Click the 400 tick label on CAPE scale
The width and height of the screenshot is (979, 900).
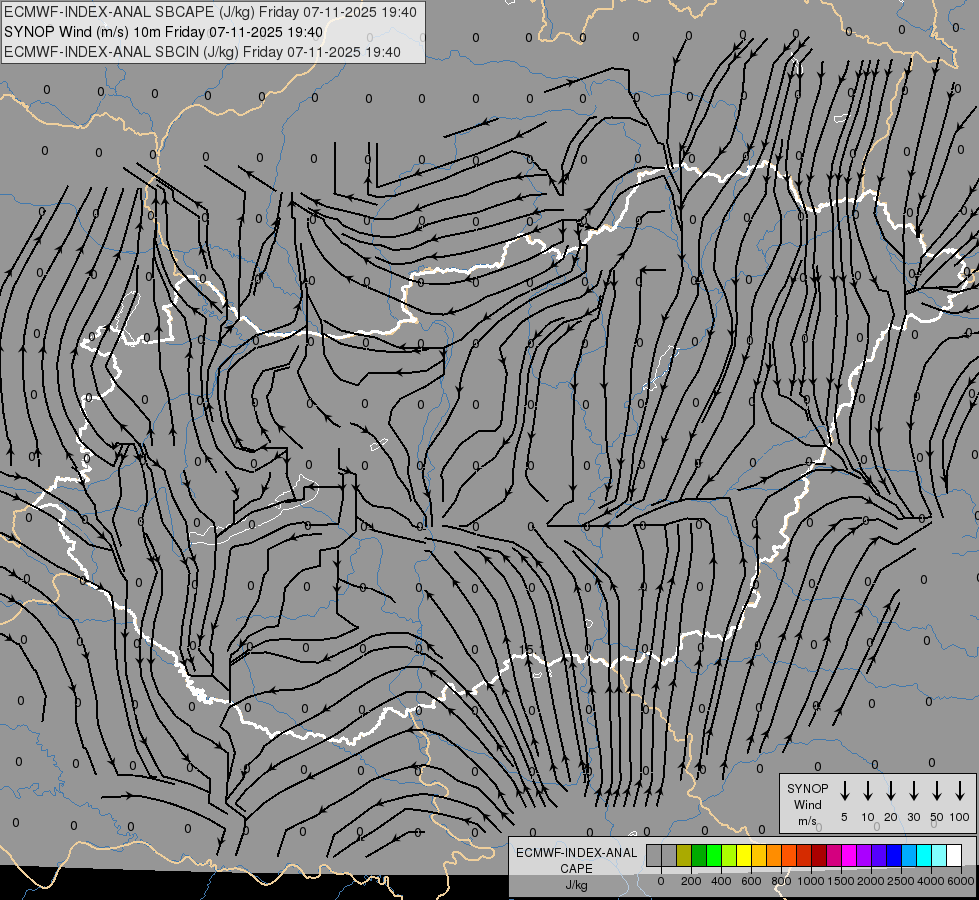tap(721, 881)
